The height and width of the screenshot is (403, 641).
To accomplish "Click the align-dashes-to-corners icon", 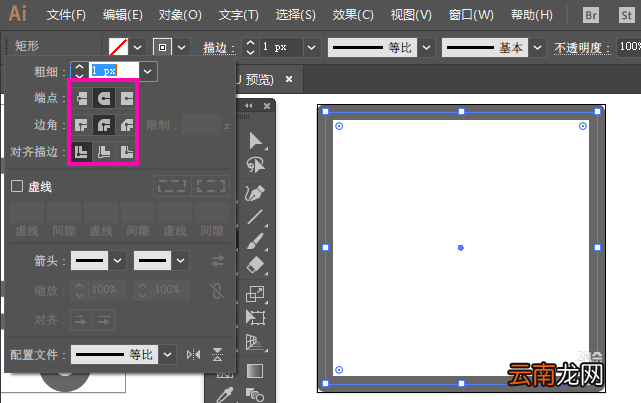I will click(x=211, y=186).
